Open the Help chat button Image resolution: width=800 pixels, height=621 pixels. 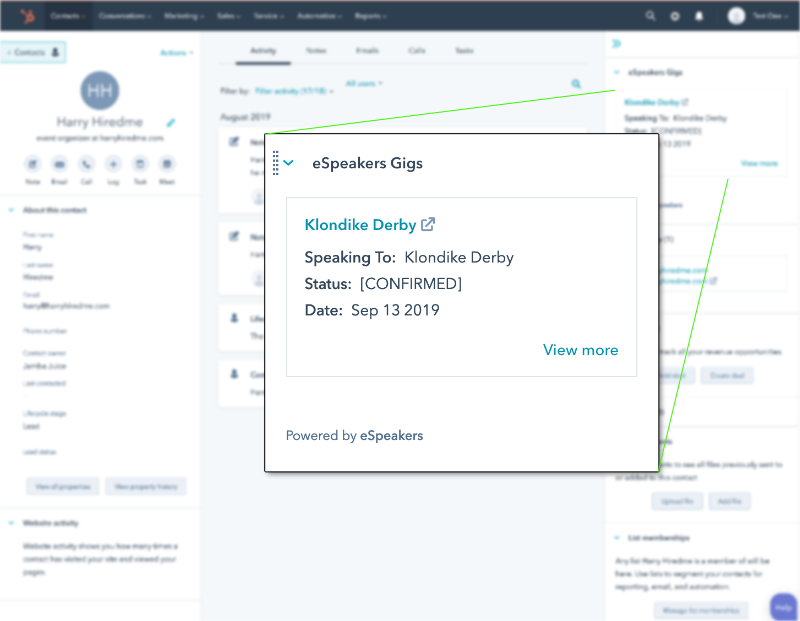pos(783,607)
